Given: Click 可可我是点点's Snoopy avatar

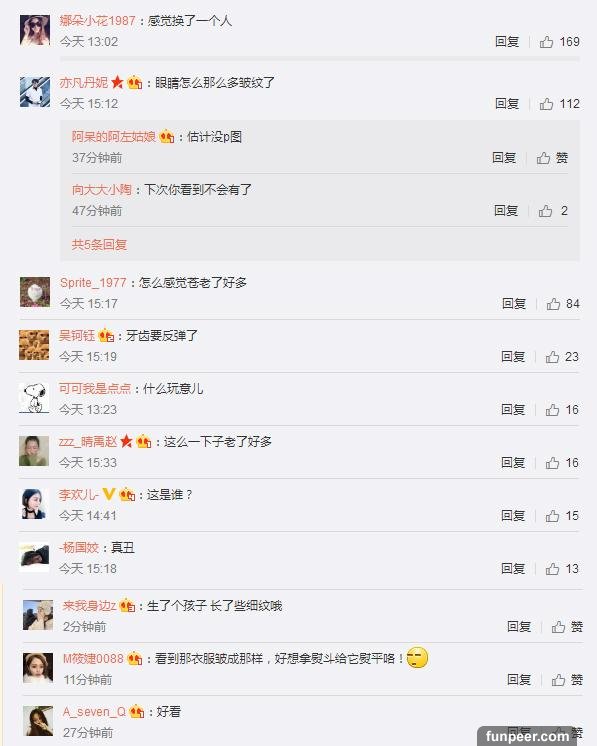Looking at the screenshot, I should 34,398.
